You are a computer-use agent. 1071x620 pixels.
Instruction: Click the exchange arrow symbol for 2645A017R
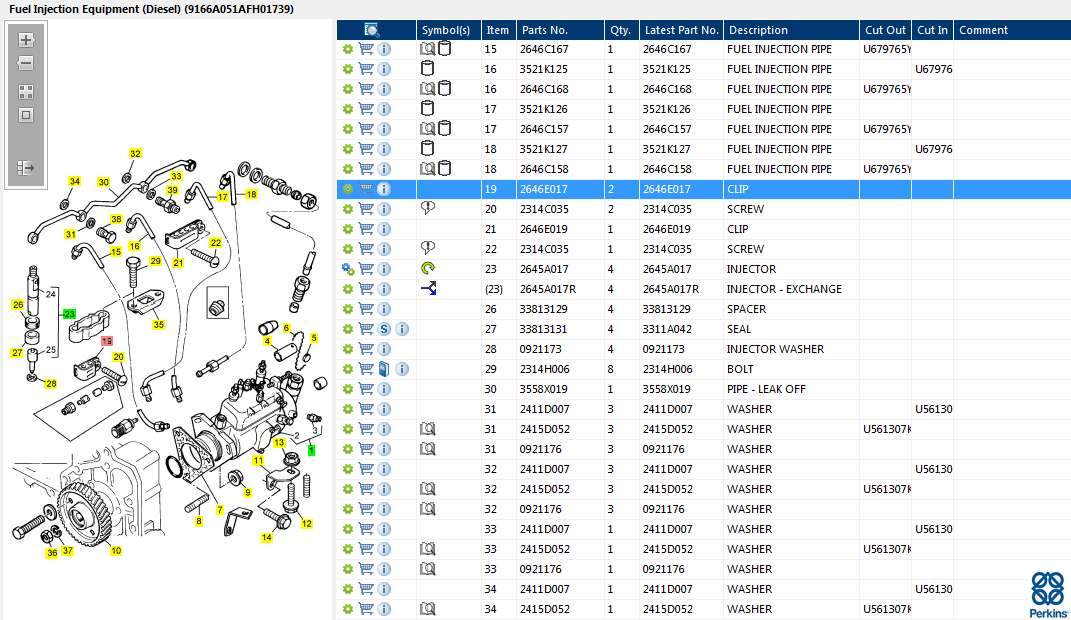point(429,288)
